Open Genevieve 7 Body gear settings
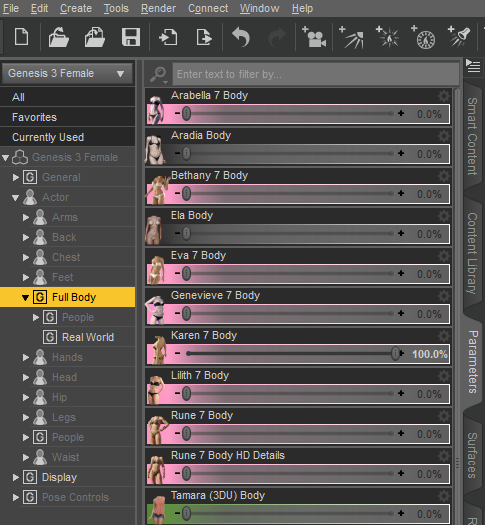The image size is (485, 525). pyautogui.click(x=444, y=296)
